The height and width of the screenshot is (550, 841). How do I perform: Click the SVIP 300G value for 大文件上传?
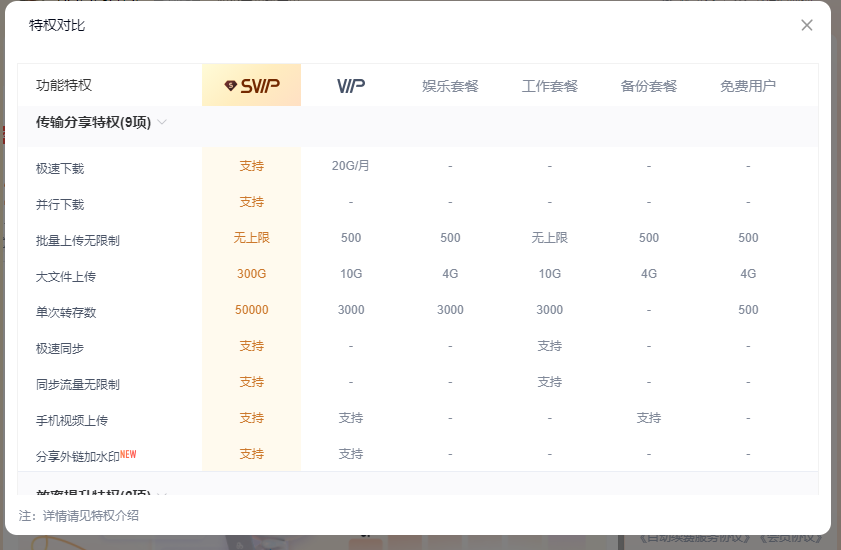pyautogui.click(x=252, y=274)
